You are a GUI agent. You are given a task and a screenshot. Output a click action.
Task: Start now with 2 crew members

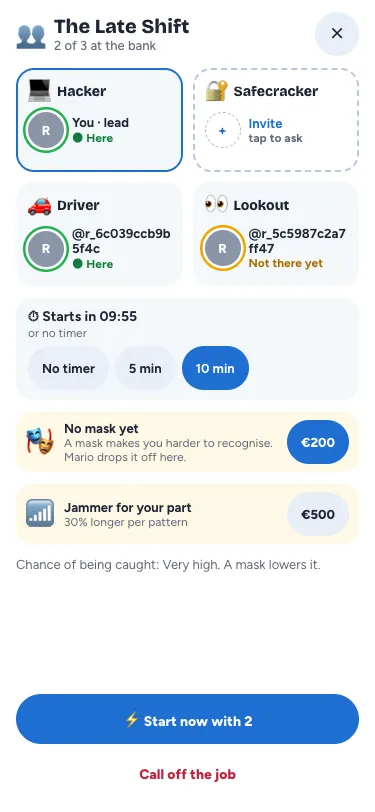click(x=188, y=719)
